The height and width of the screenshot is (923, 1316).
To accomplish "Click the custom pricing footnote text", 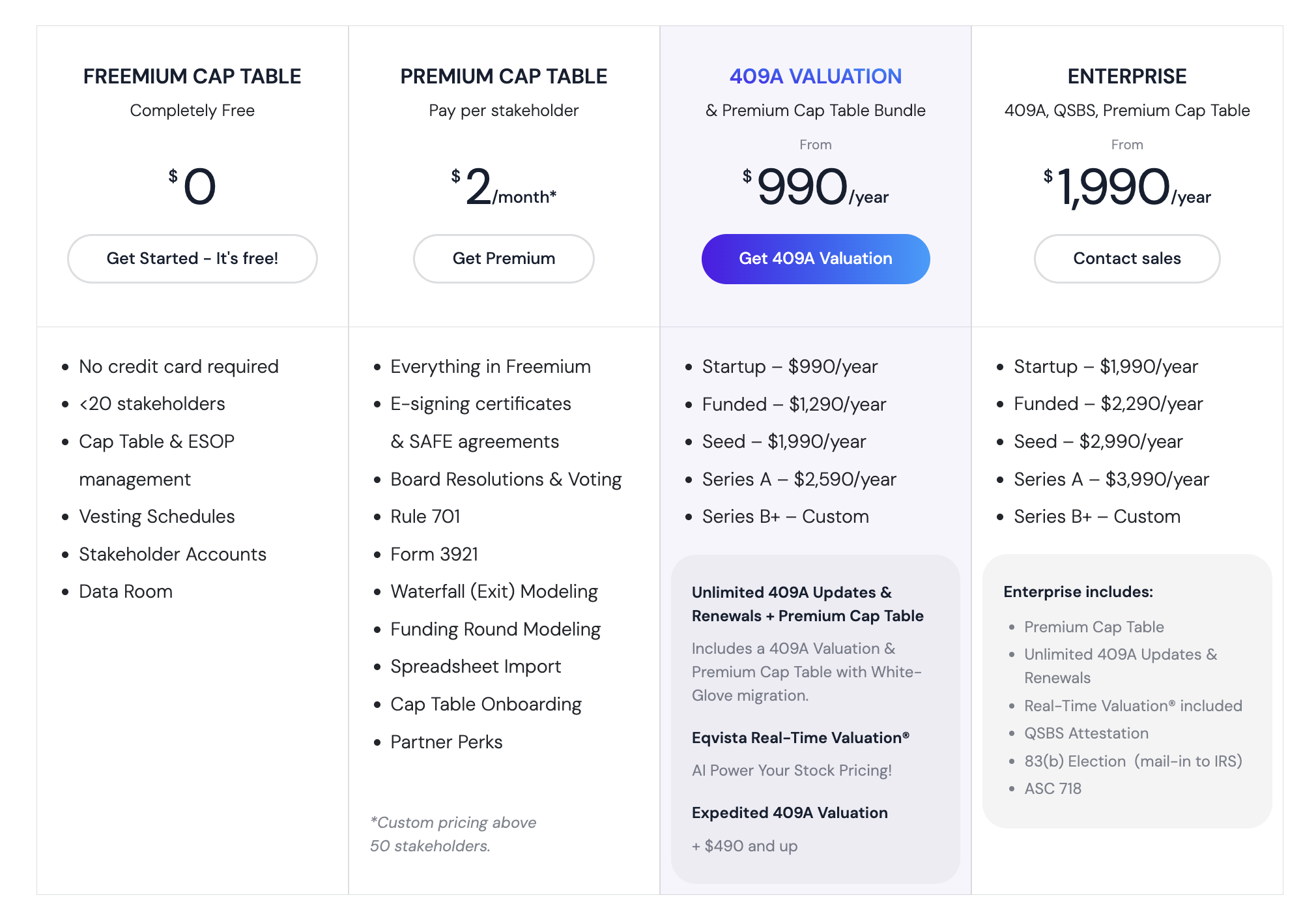I will (453, 834).
